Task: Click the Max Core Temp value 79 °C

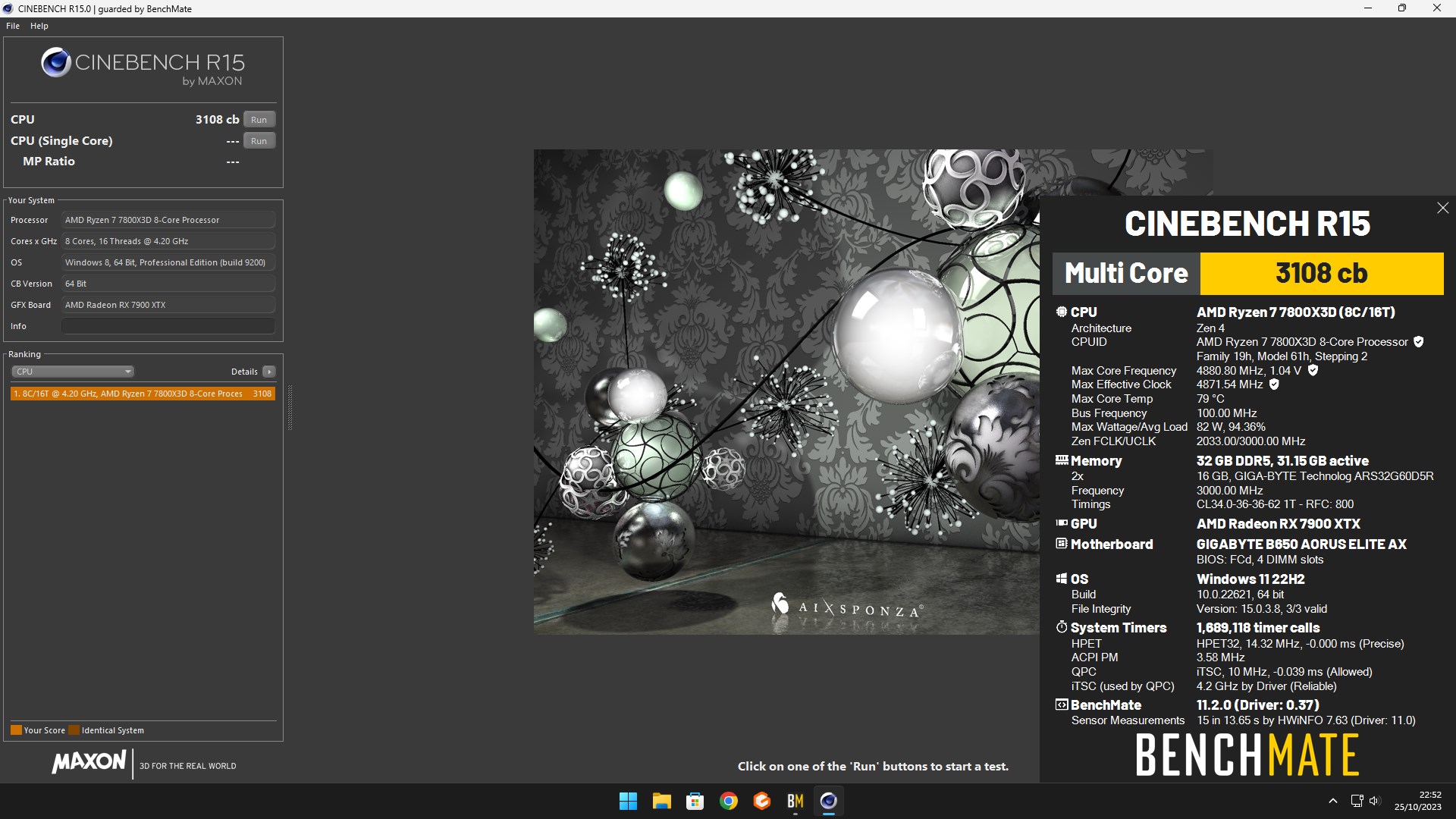Action: tap(1210, 399)
